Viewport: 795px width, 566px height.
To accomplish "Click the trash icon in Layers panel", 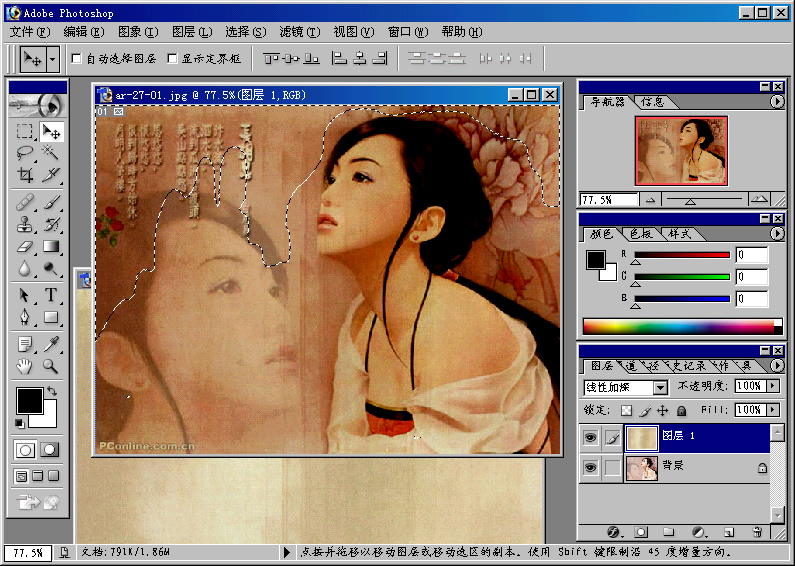I will pyautogui.click(x=757, y=532).
